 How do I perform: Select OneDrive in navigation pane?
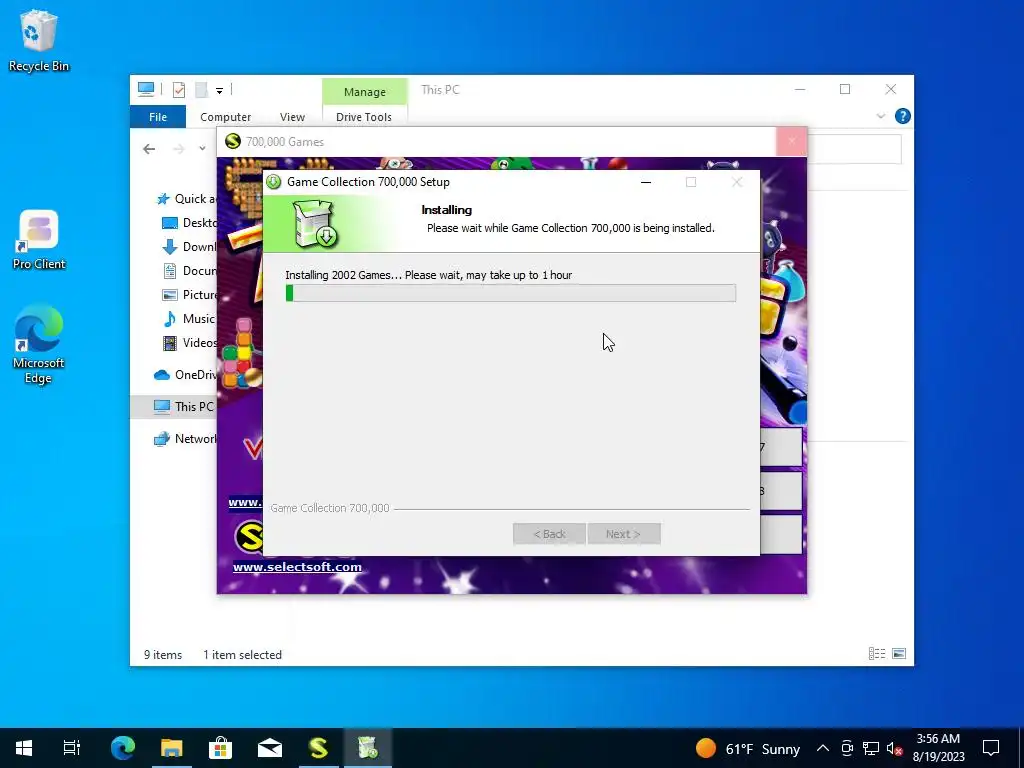tap(185, 375)
